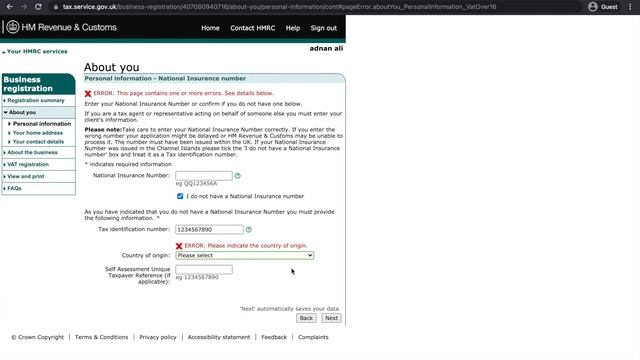Click the Next button
Screen dimensions: 640x360
[x=331, y=318]
